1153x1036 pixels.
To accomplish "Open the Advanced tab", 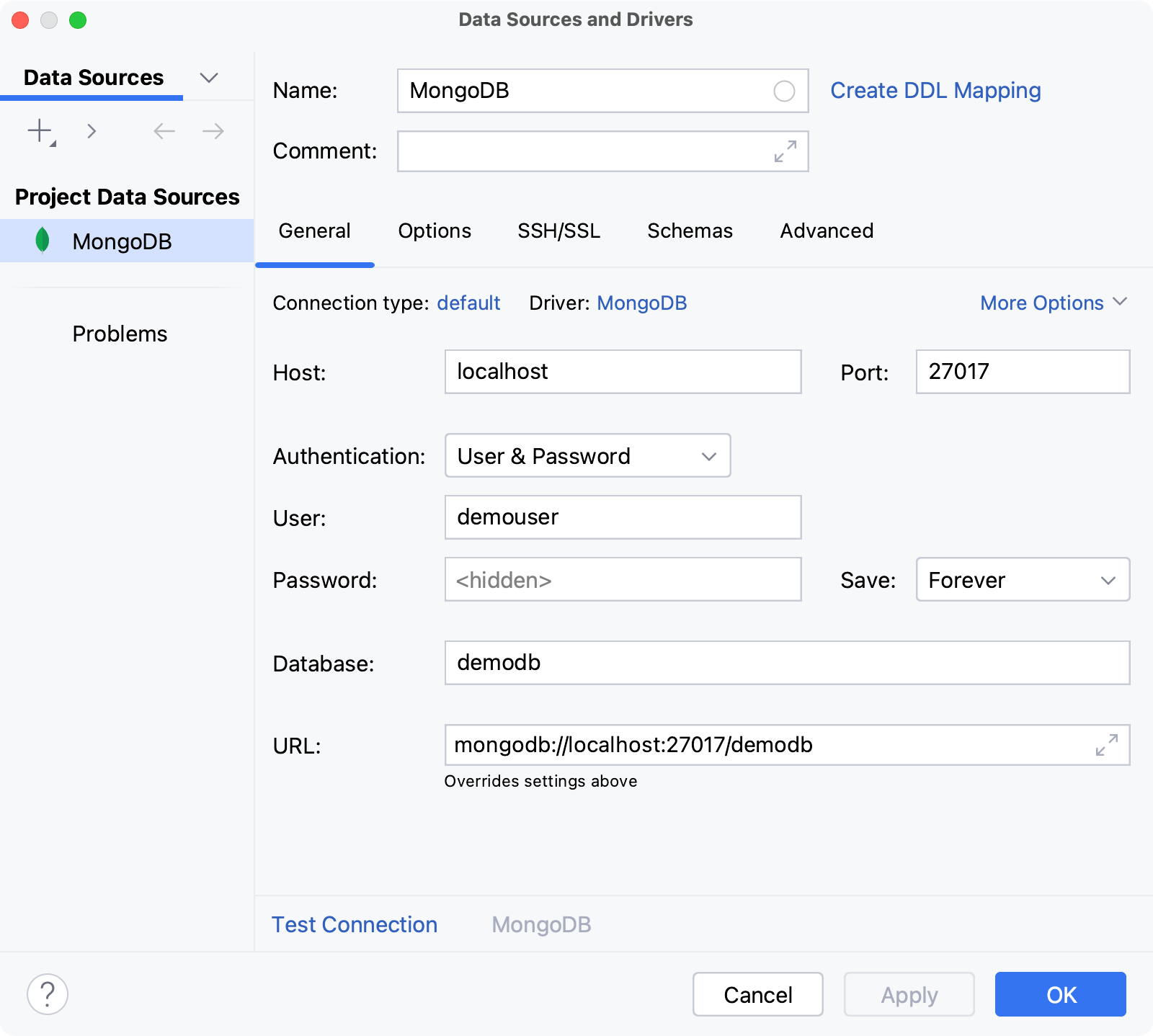I will [x=826, y=231].
